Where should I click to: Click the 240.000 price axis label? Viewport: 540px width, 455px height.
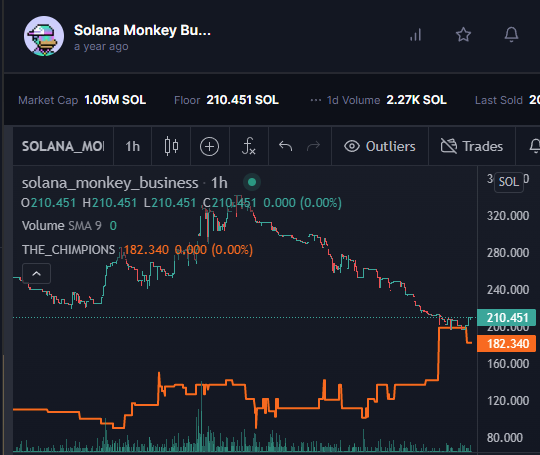pos(508,290)
